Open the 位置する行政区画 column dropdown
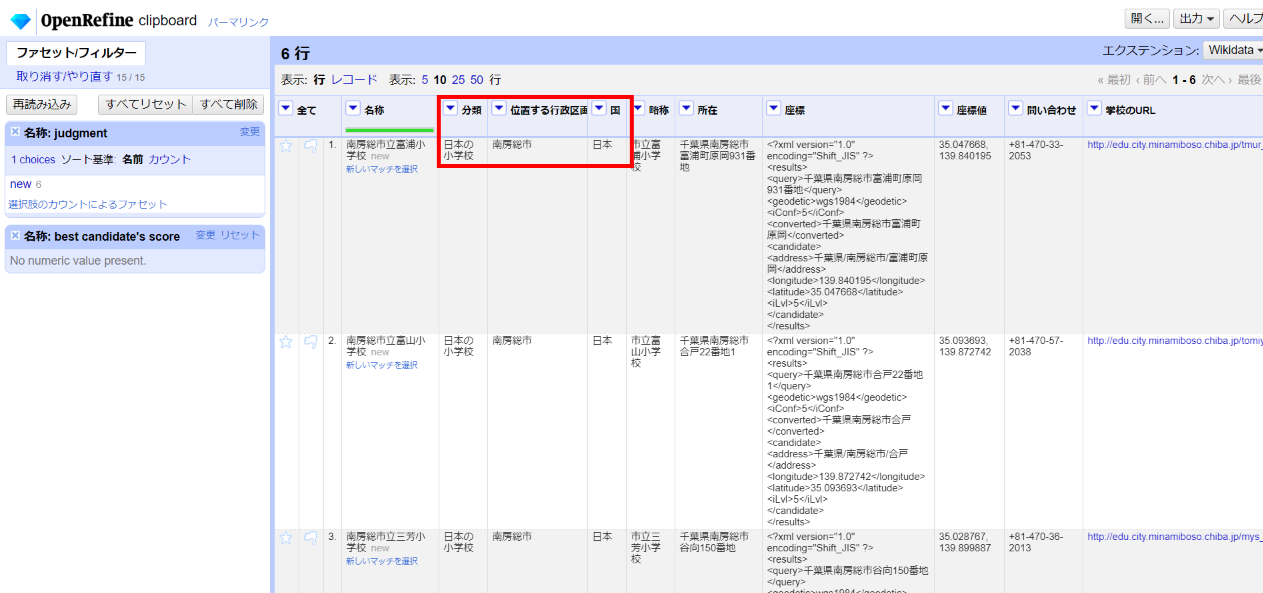 (x=499, y=109)
